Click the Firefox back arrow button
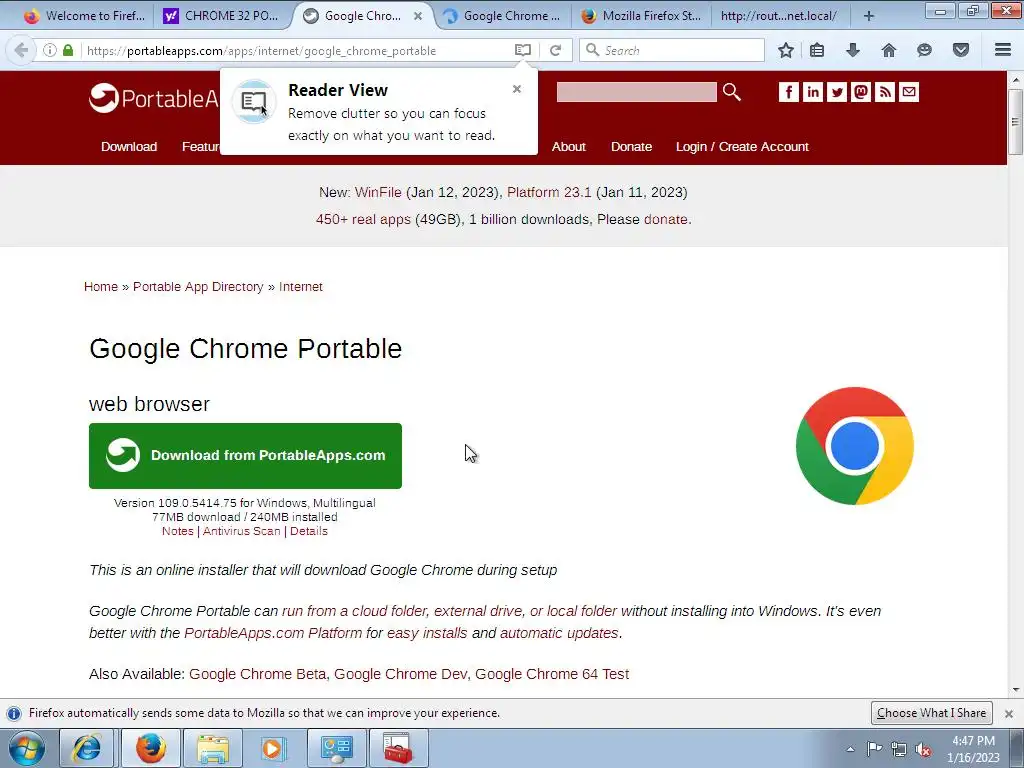The image size is (1024, 768). pos(21,50)
